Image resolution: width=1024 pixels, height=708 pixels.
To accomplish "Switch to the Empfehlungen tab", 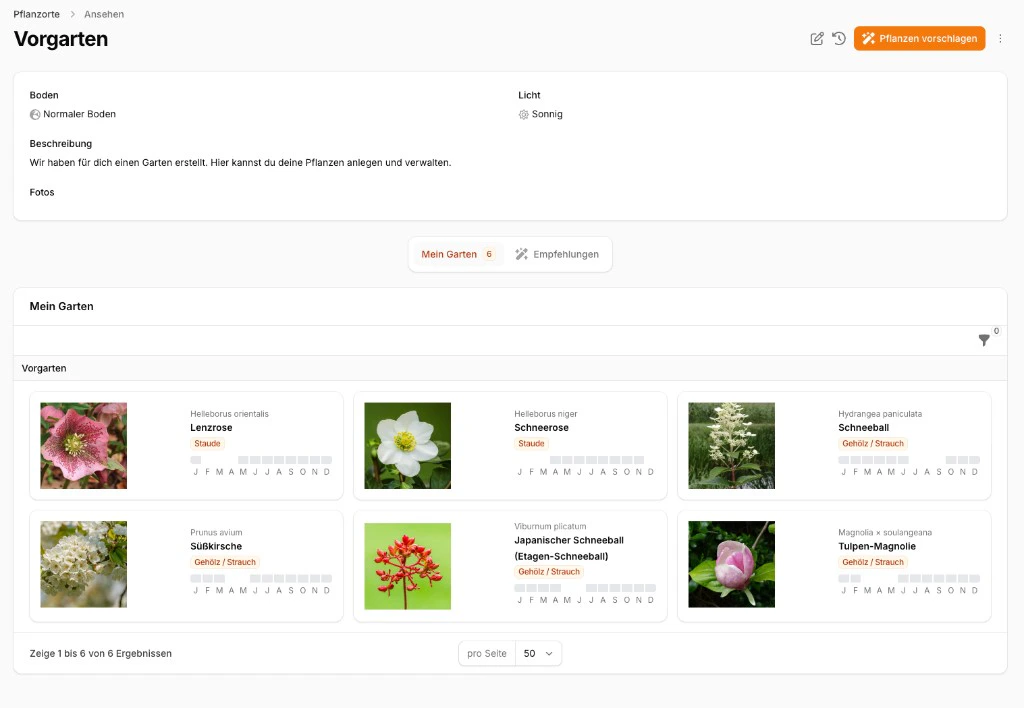I will pos(557,254).
